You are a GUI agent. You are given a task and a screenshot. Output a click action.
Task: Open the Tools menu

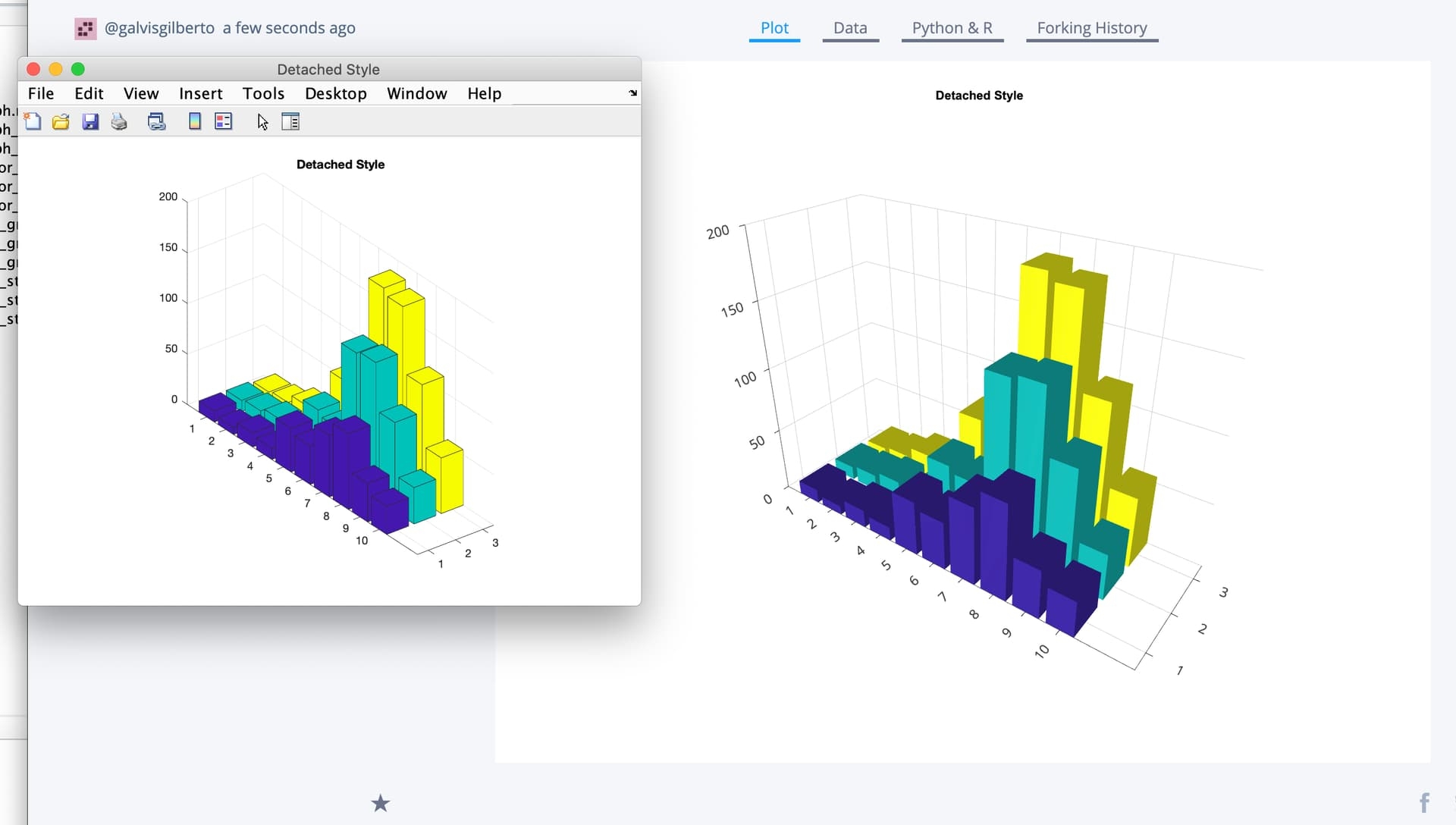pos(263,93)
